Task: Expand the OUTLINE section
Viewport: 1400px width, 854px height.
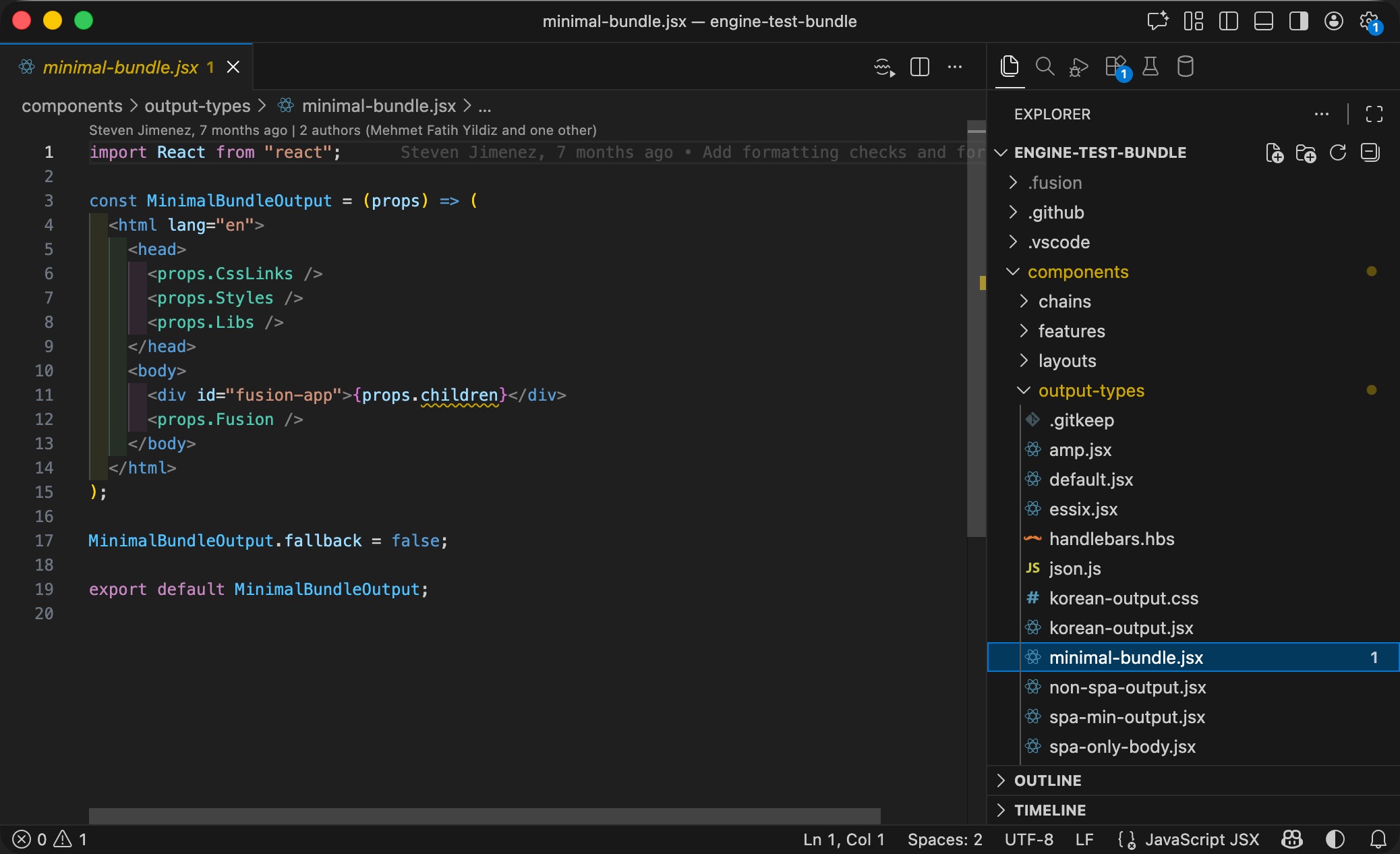Action: 1047,780
